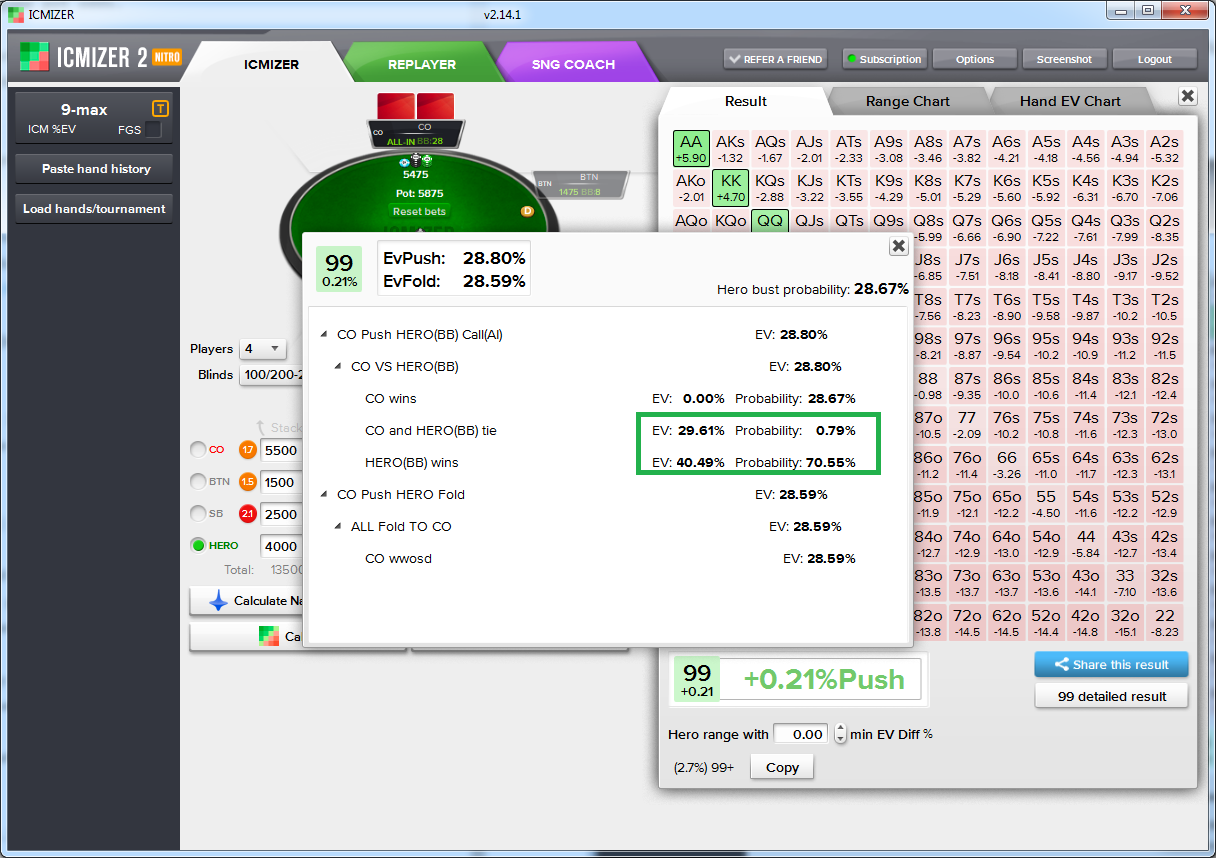Select the HERO radio button
The width and height of the screenshot is (1216, 858).
[198, 546]
